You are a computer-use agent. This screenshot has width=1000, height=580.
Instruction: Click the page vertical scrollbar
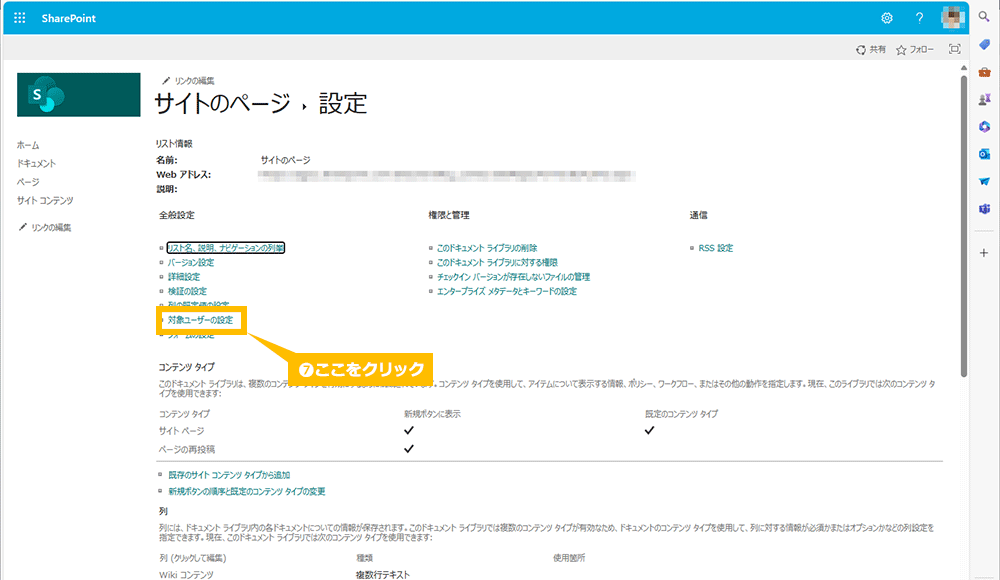click(964, 226)
